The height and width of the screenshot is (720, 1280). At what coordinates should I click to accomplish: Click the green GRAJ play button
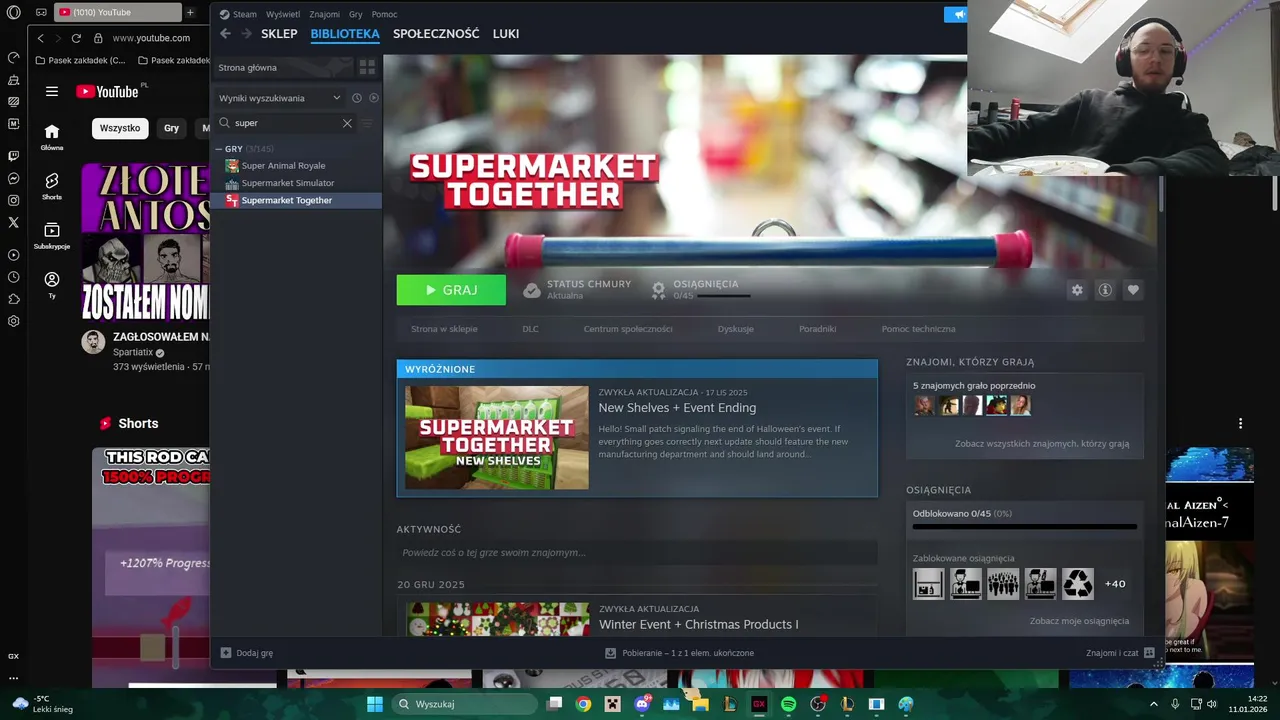point(451,290)
